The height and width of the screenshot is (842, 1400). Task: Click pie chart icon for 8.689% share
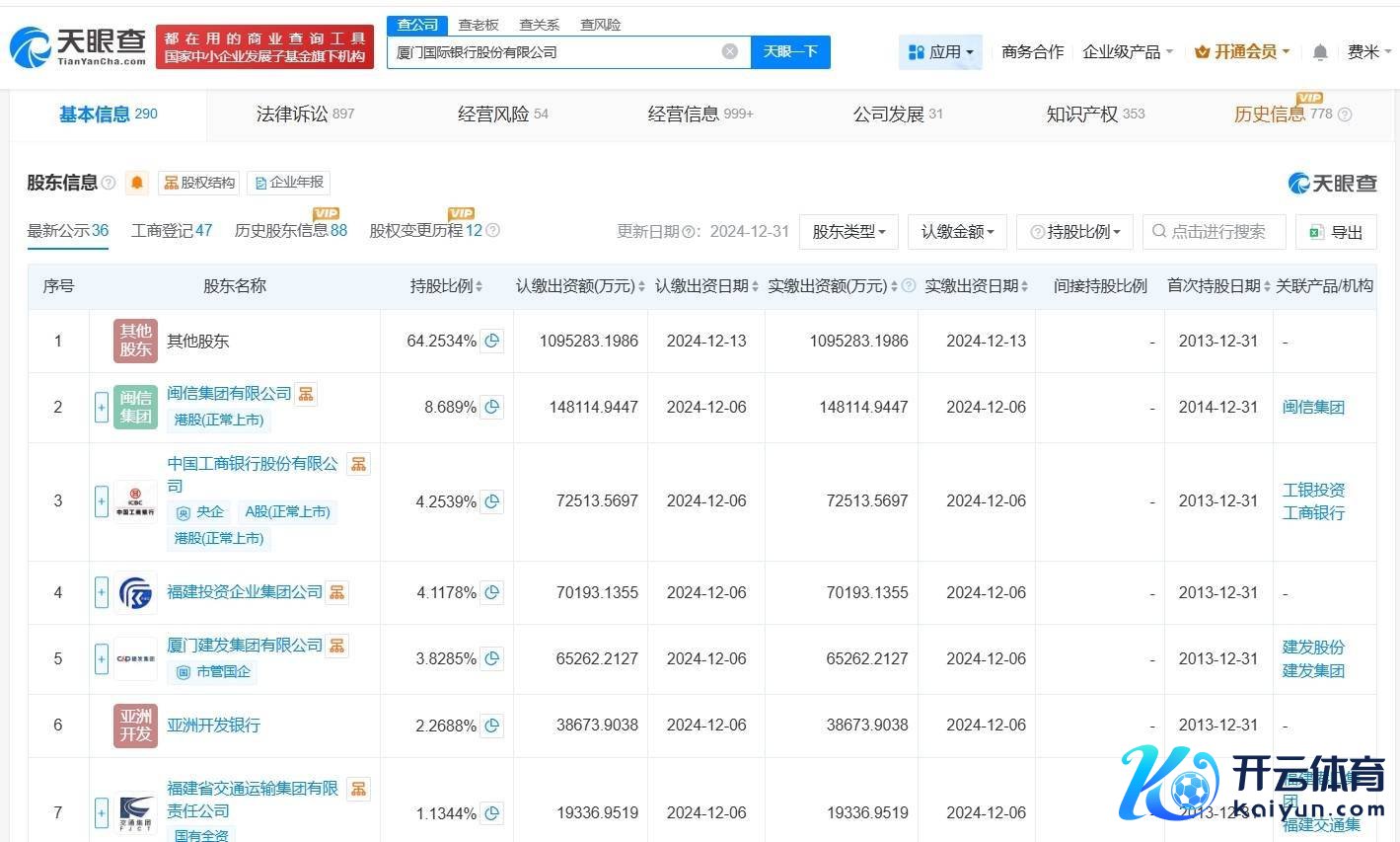pyautogui.click(x=492, y=407)
